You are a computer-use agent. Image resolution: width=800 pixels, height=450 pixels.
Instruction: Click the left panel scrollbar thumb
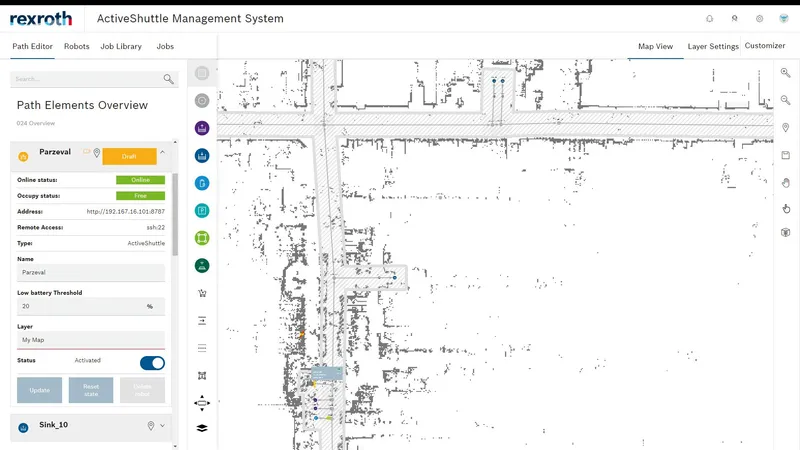175,214
